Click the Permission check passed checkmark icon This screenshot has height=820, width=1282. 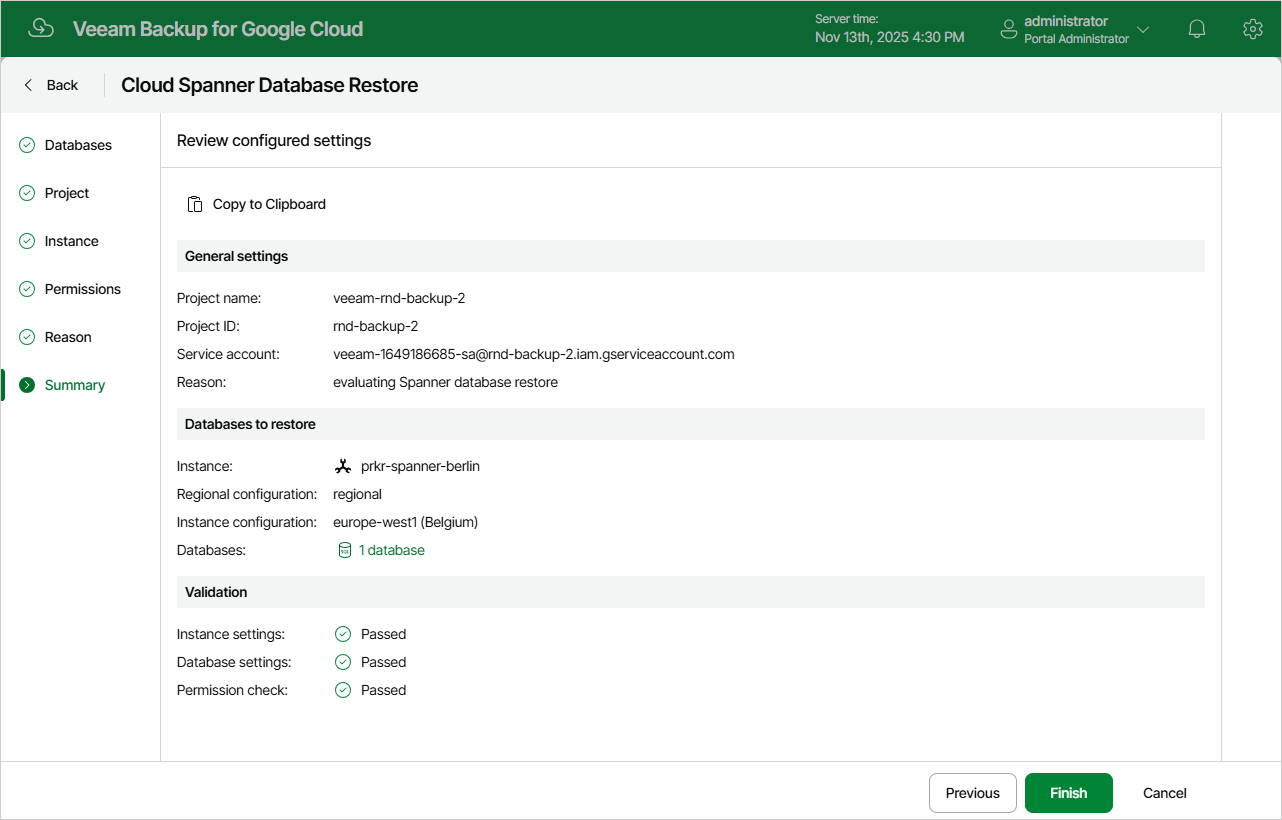pyautogui.click(x=343, y=690)
